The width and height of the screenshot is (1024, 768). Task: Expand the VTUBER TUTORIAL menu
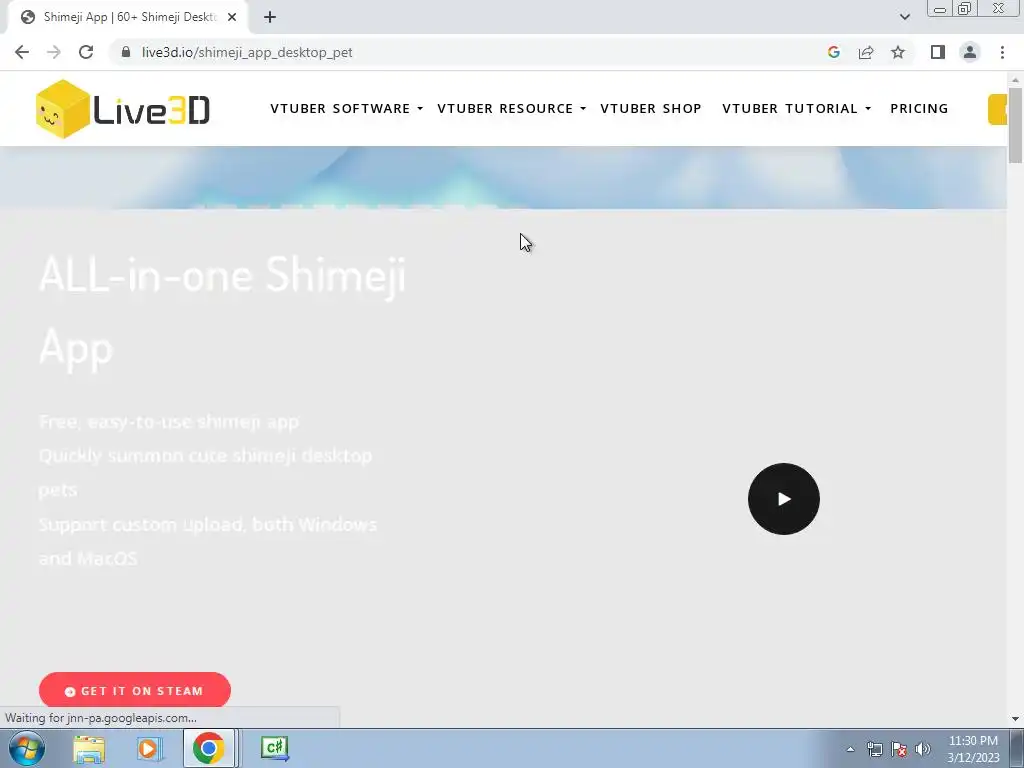tap(797, 108)
